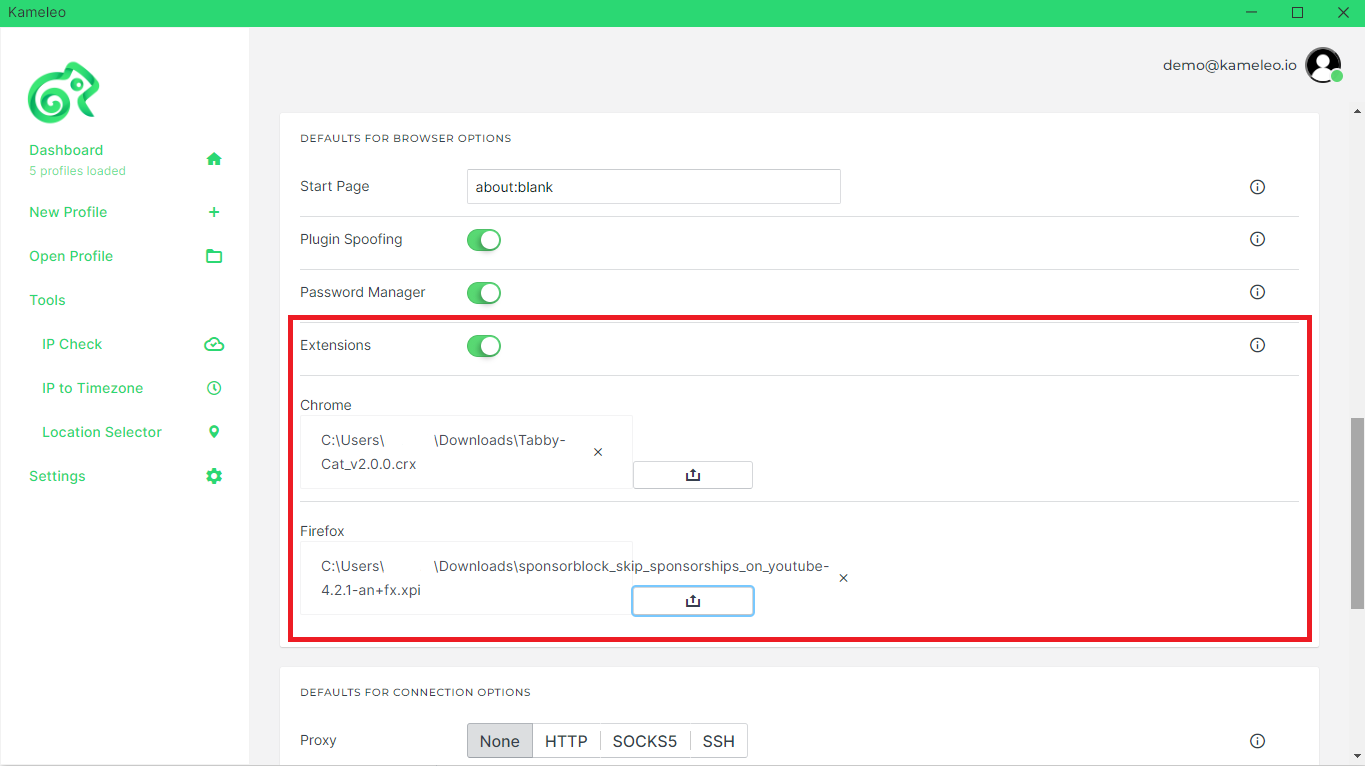The width and height of the screenshot is (1365, 766).
Task: Open the IP Check tool
Action: coord(72,344)
